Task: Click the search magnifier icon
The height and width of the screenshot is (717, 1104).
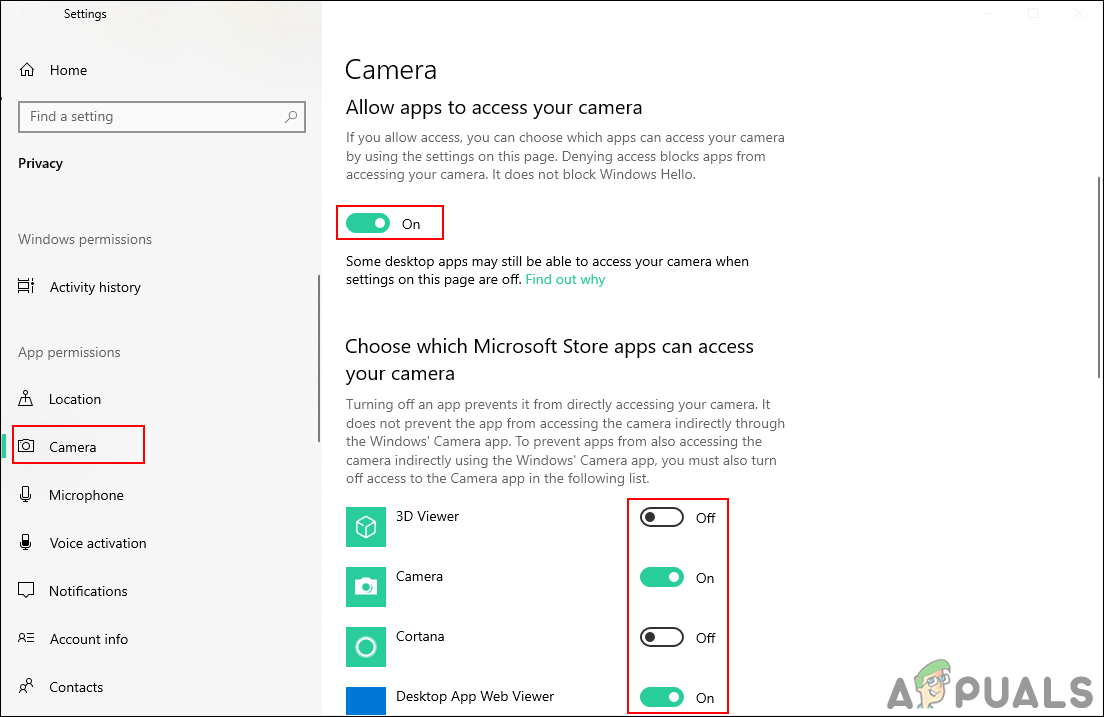Action: [x=291, y=117]
